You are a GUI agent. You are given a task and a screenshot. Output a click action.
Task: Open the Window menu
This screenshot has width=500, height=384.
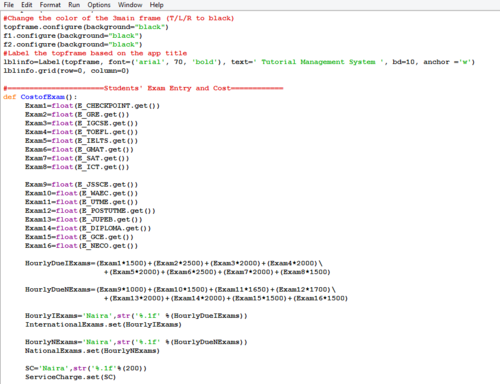click(130, 5)
